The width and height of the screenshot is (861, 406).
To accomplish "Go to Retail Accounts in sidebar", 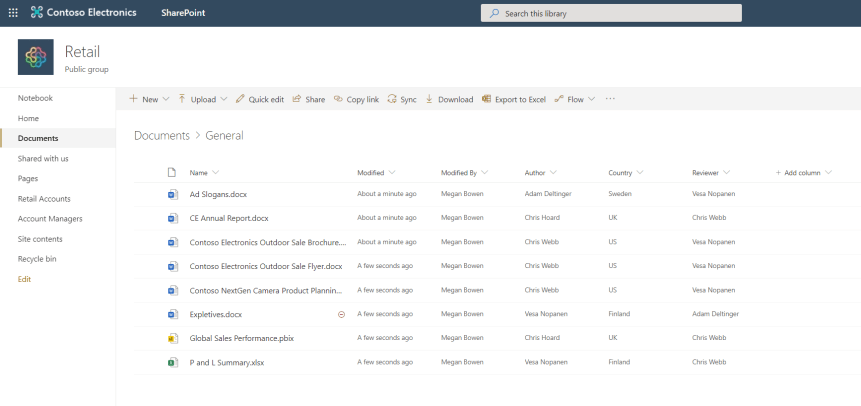I will tap(44, 198).
